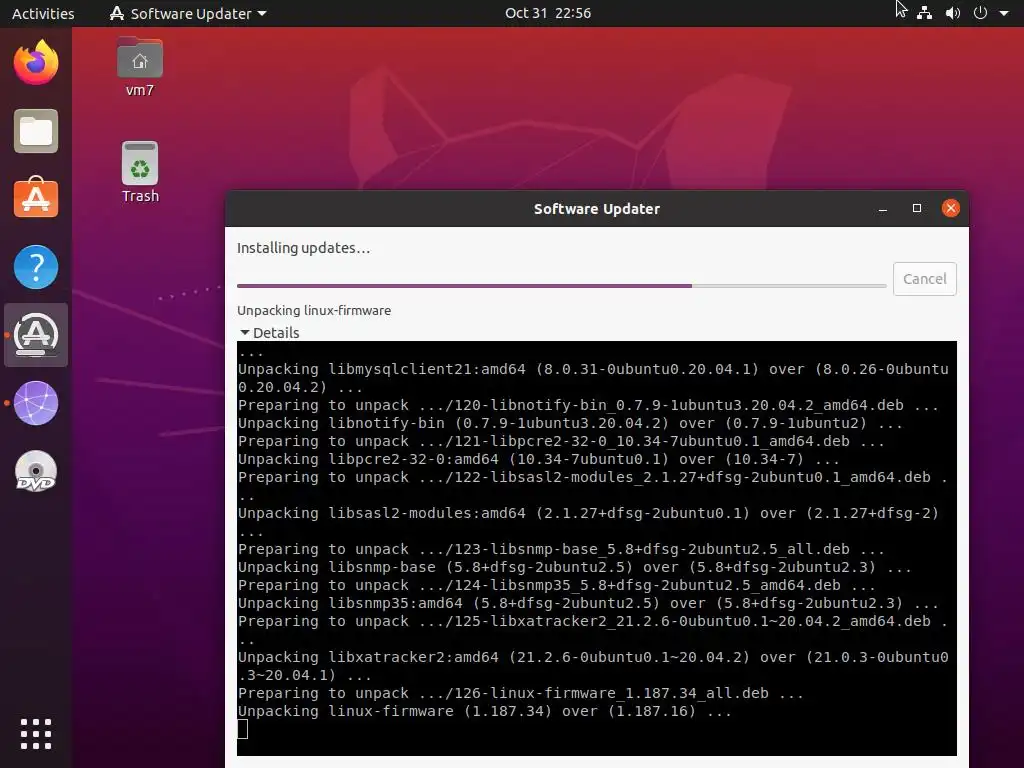This screenshot has height=768, width=1024.
Task: Open the Software Updater app menu in top bar
Action: 188,13
